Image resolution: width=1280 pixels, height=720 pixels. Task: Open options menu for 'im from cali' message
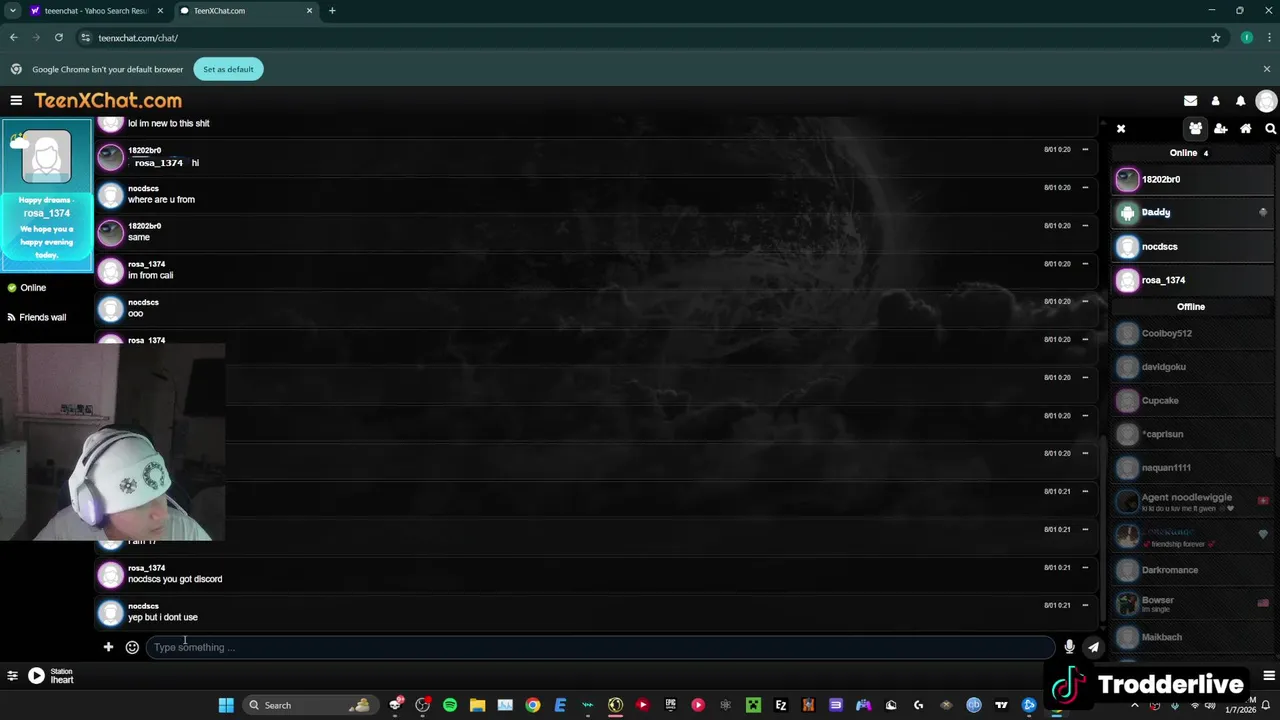coord(1085,264)
